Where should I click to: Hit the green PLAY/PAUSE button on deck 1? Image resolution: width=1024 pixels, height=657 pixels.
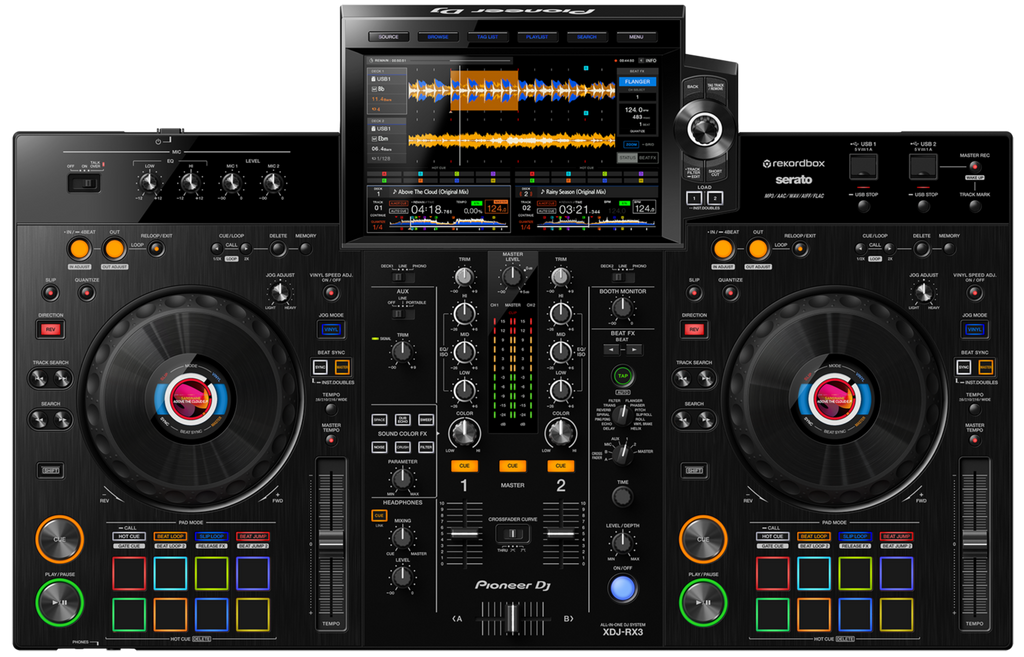coord(59,602)
